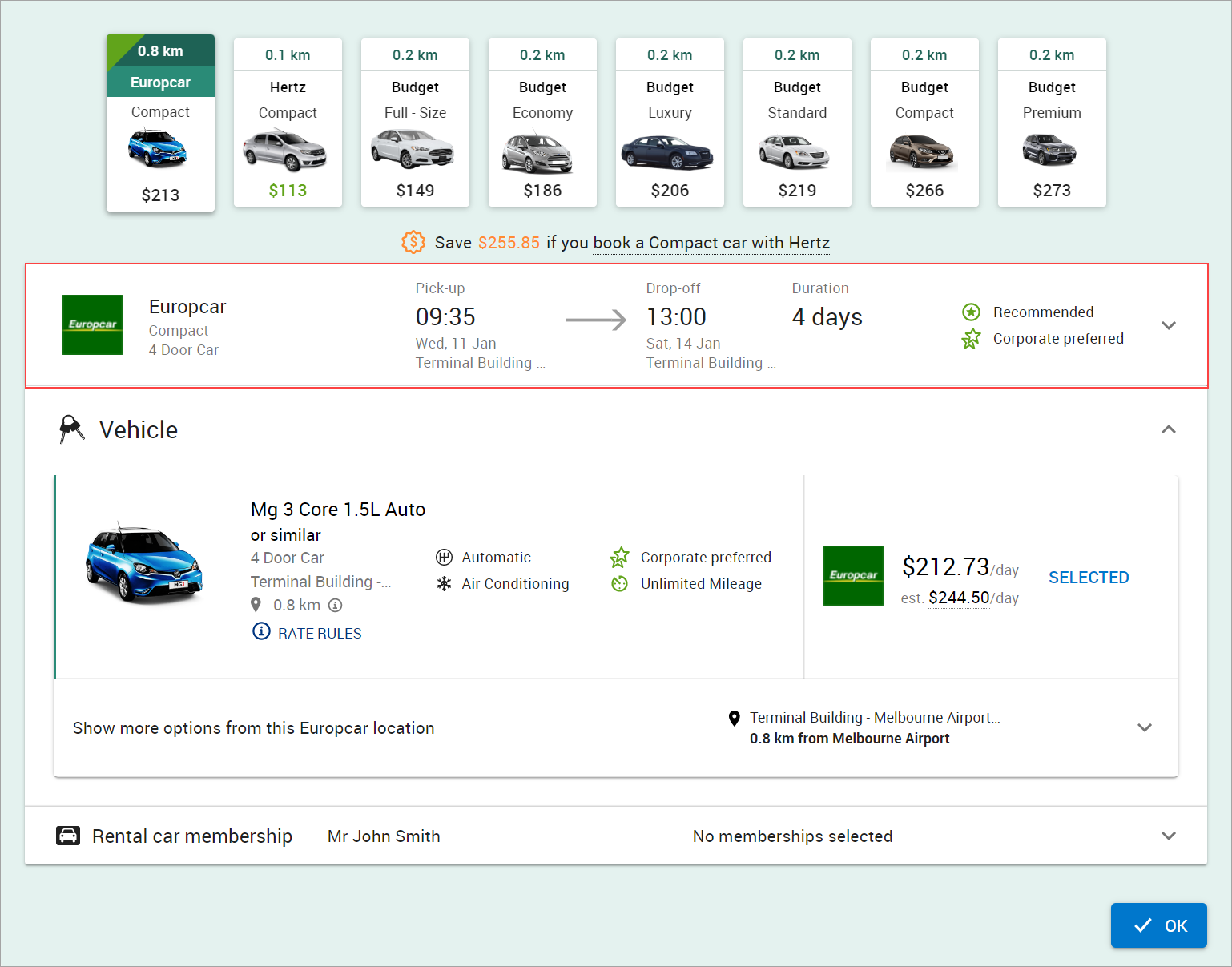The image size is (1232, 967).
Task: Show more options from this Europcar location
Action: coord(254,728)
